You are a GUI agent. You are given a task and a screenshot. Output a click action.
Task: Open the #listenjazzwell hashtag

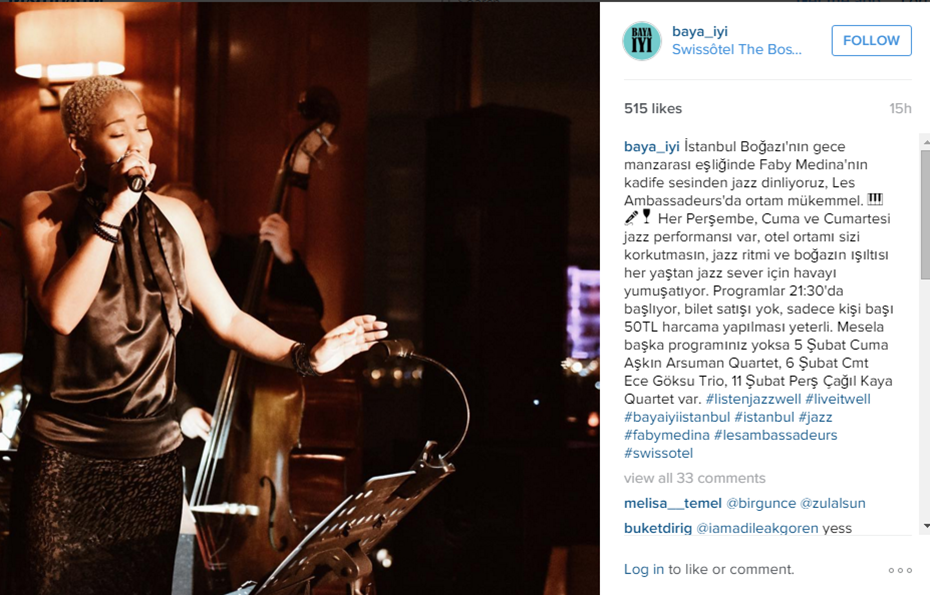pyautogui.click(x=753, y=399)
